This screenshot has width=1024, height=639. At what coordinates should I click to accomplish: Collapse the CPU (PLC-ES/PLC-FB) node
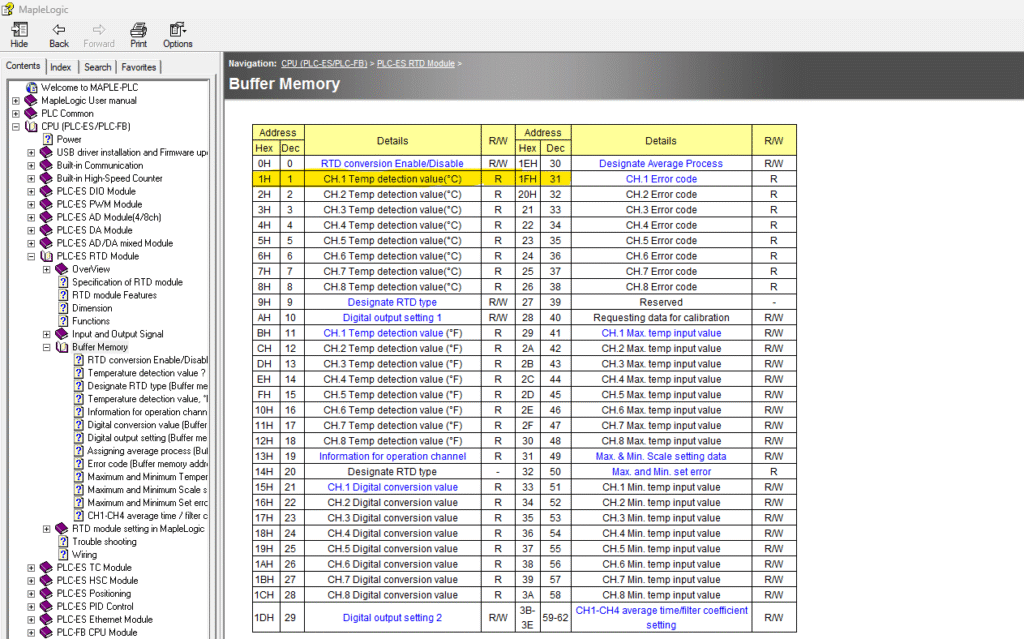click(16, 127)
